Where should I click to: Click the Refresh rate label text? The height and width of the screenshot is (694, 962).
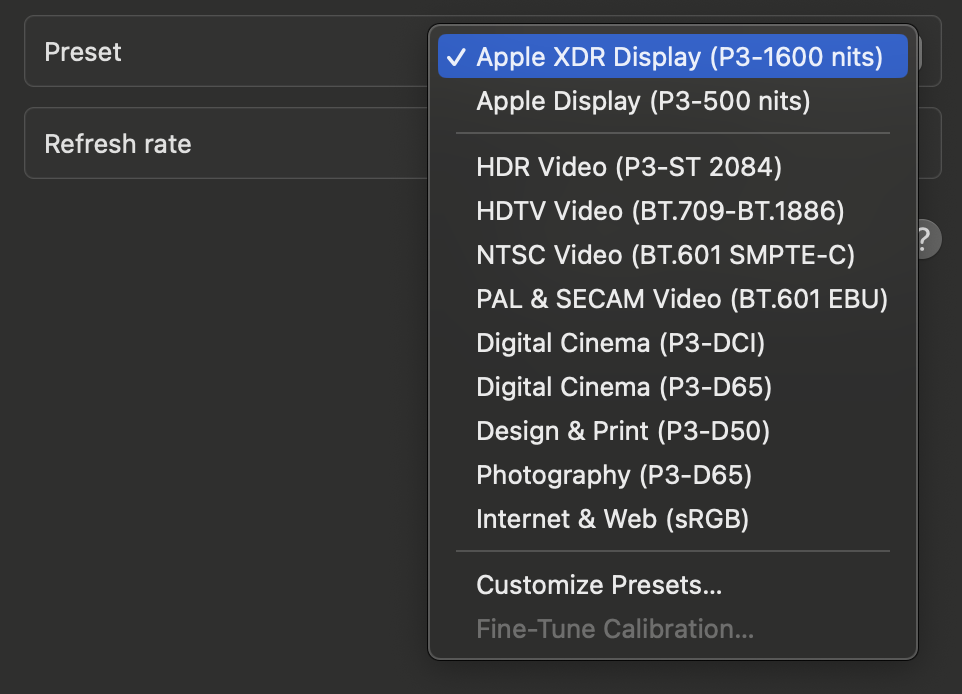(x=118, y=144)
